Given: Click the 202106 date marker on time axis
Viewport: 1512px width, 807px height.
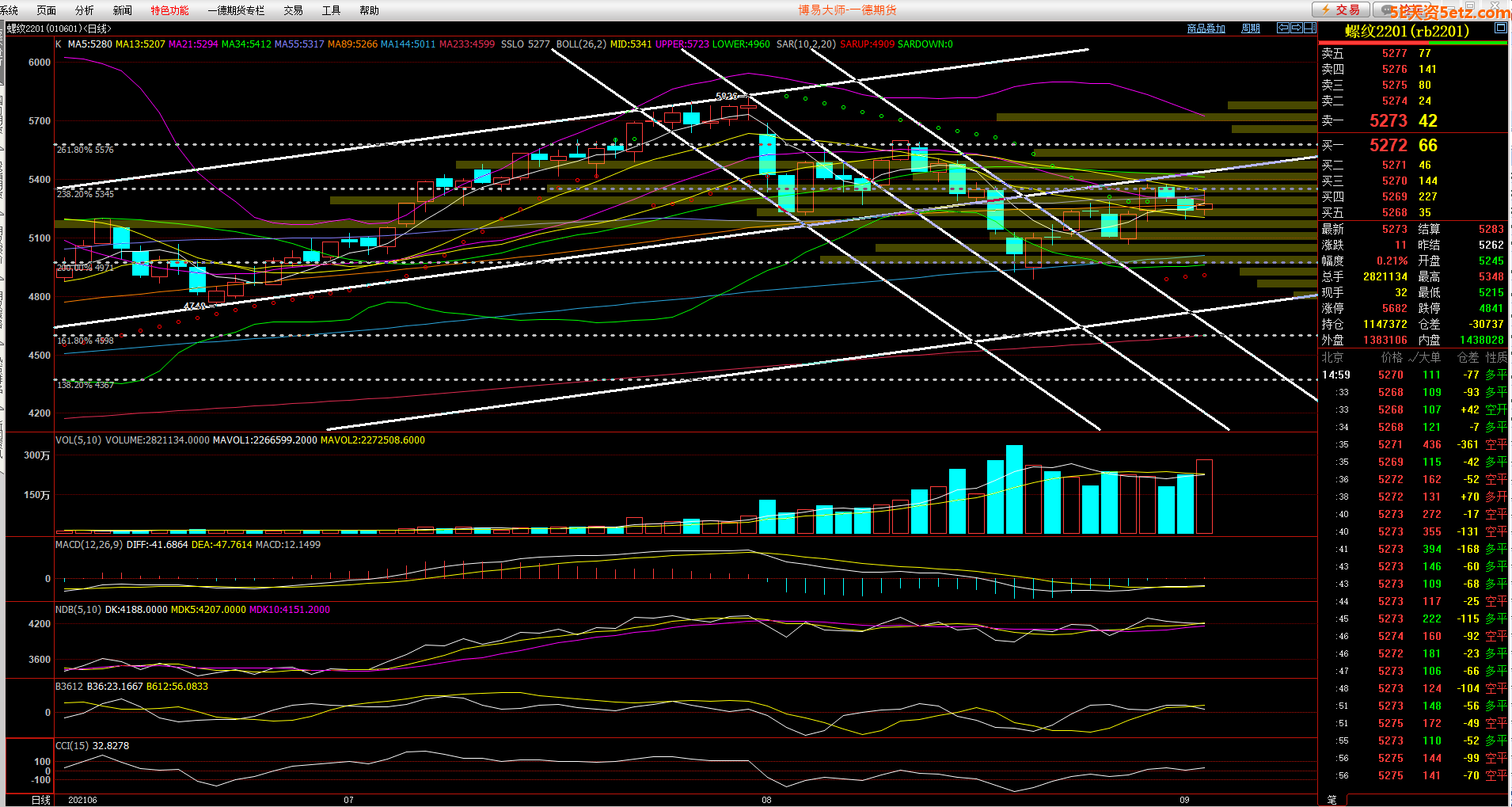Looking at the screenshot, I should pyautogui.click(x=82, y=800).
